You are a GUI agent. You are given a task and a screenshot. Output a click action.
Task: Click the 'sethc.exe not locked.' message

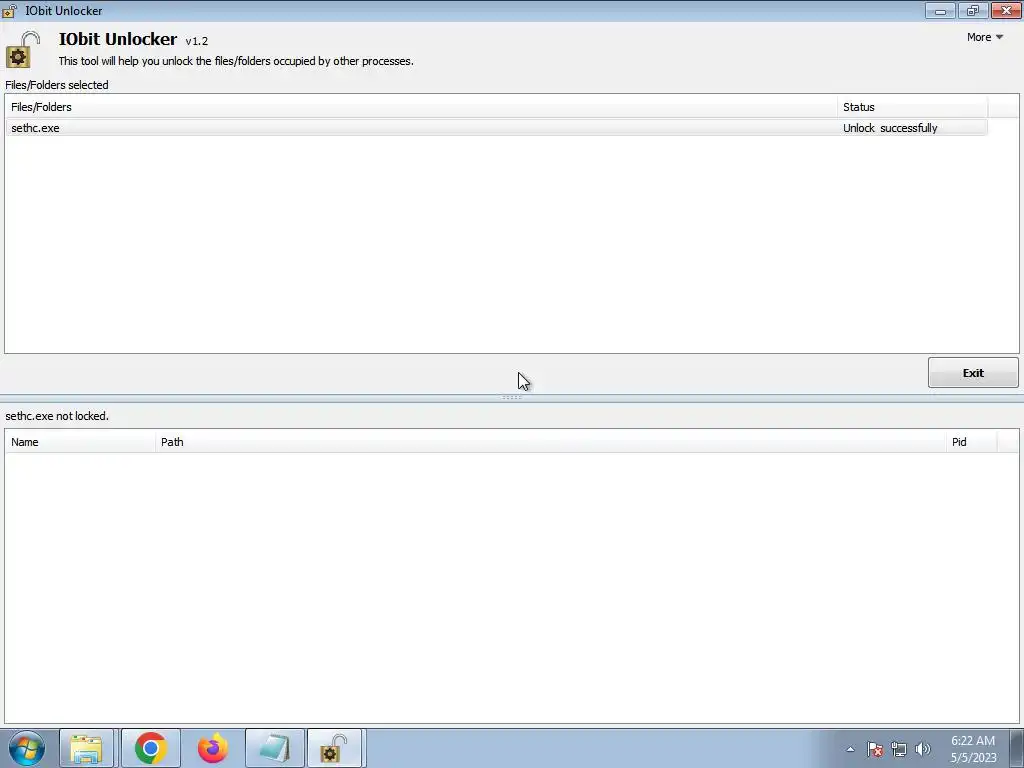click(x=57, y=416)
